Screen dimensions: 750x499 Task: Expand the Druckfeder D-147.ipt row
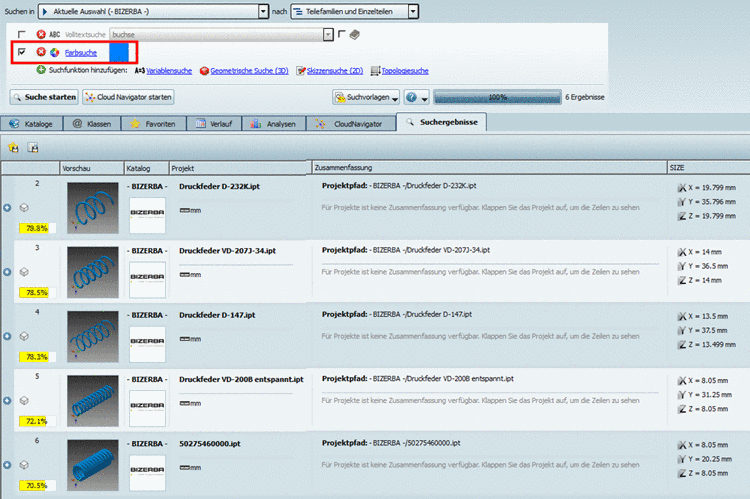7,336
